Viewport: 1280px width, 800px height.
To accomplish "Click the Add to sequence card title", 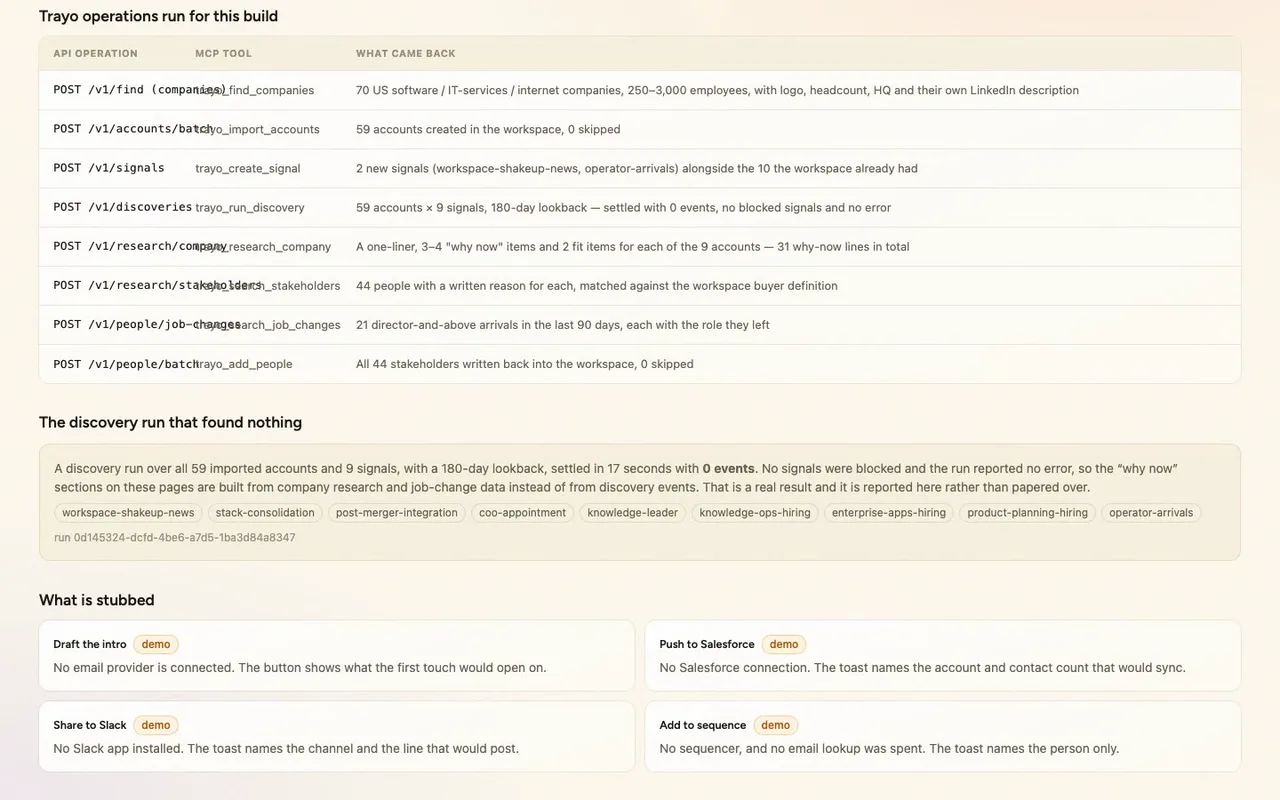I will [x=703, y=726].
